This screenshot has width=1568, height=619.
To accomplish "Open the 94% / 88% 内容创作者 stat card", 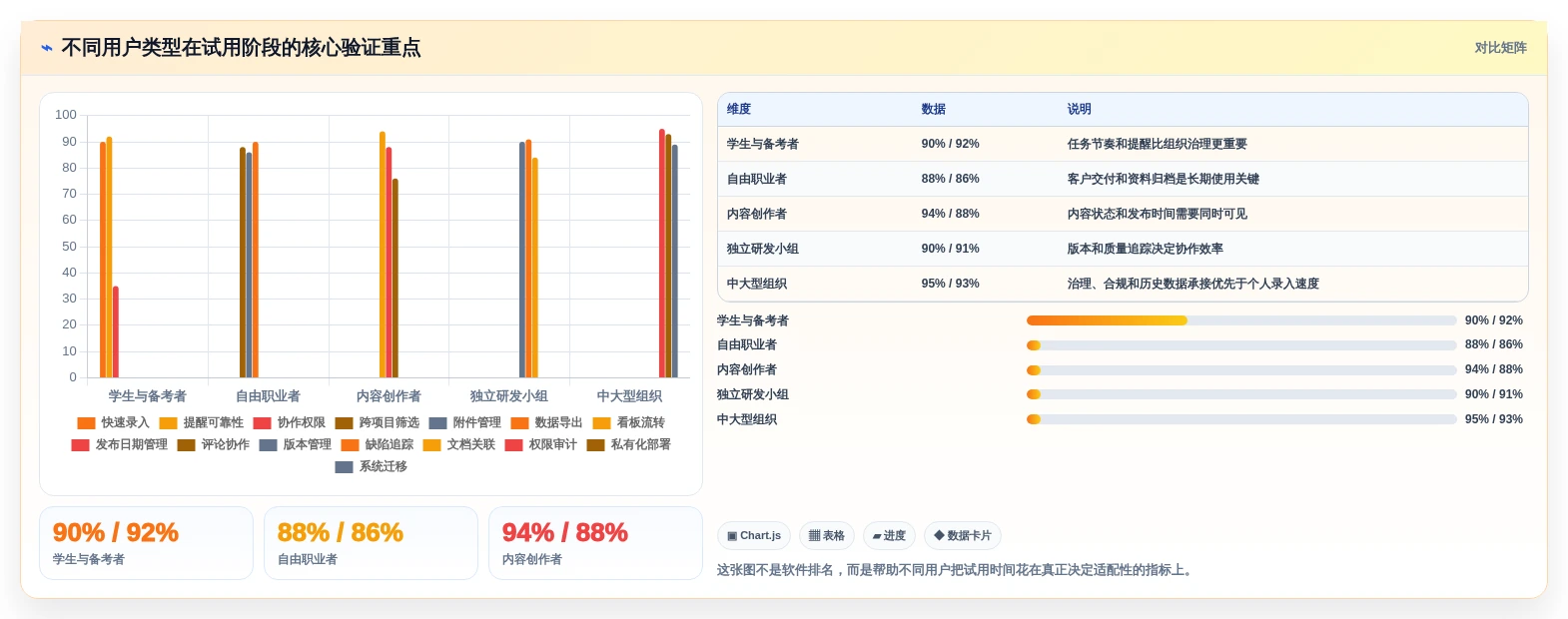I will (595, 543).
